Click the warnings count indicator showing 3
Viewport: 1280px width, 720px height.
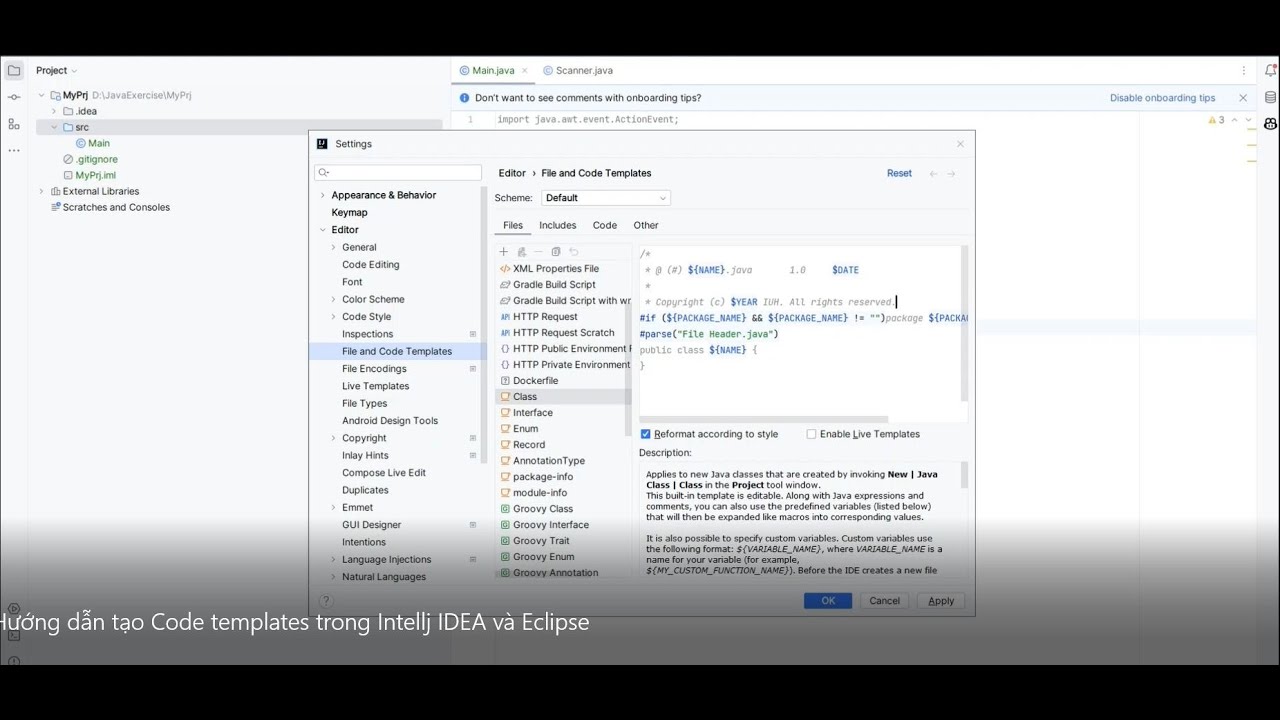click(x=1216, y=120)
